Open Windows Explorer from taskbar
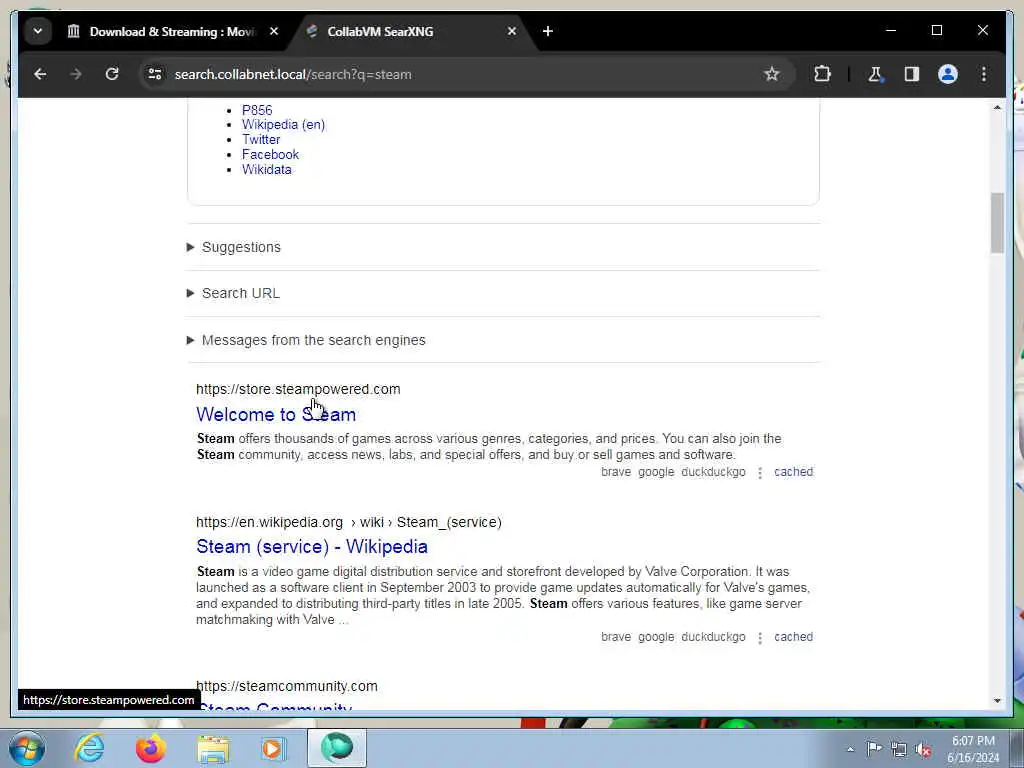This screenshot has width=1024, height=768. coord(213,748)
